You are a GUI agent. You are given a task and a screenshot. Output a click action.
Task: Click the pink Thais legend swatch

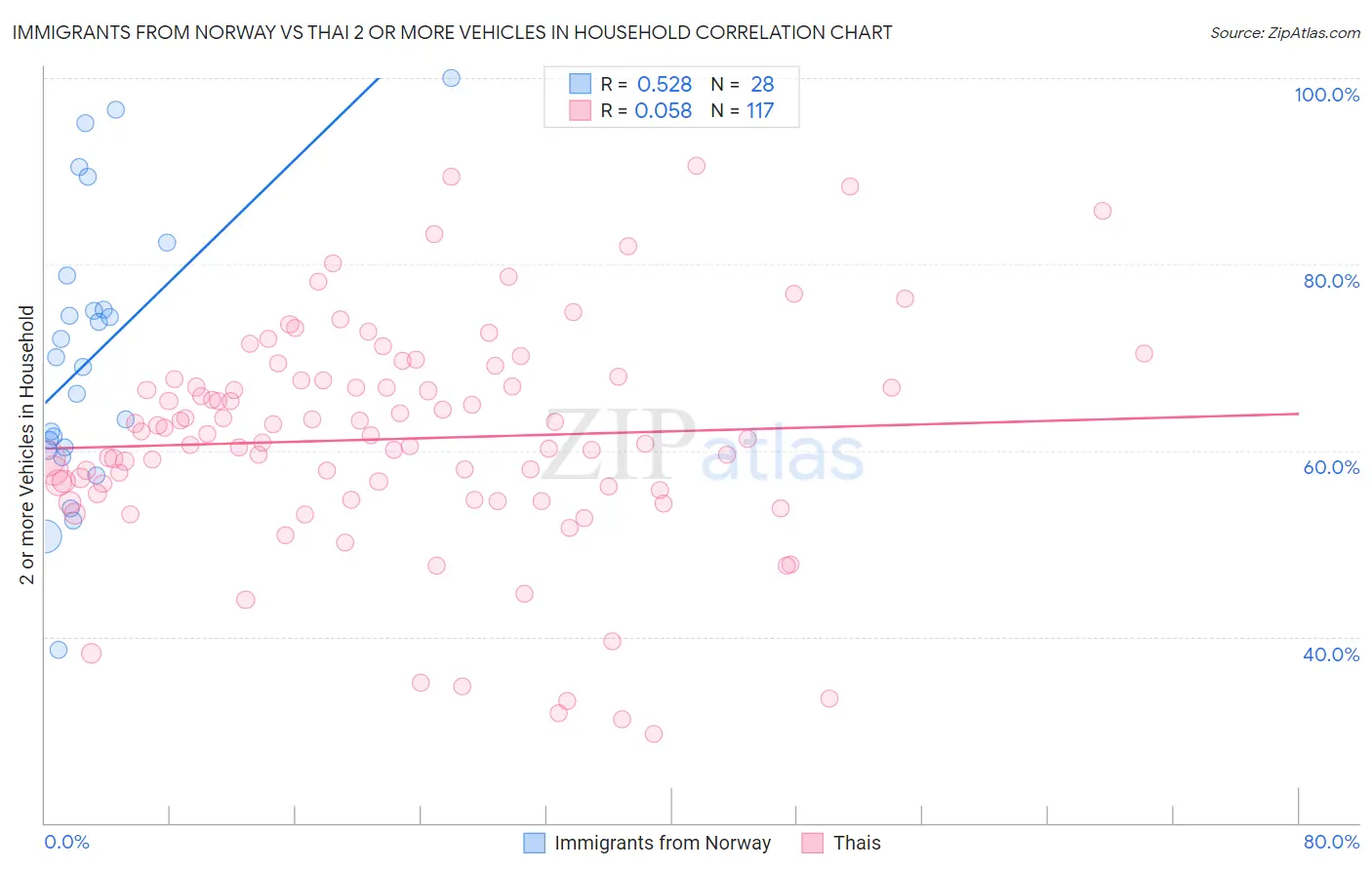(x=812, y=843)
